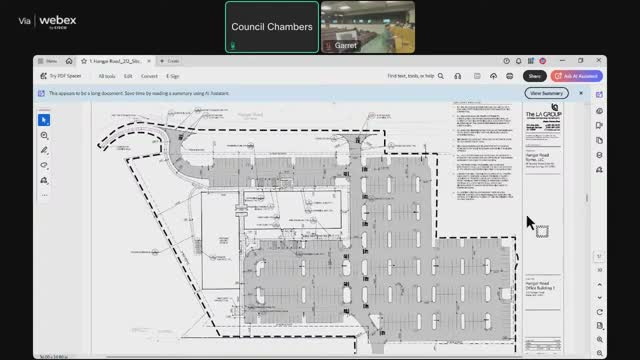Screen dimensions: 640x360
Task: Open the user profile avatar
Action: pyautogui.click(x=543, y=61)
